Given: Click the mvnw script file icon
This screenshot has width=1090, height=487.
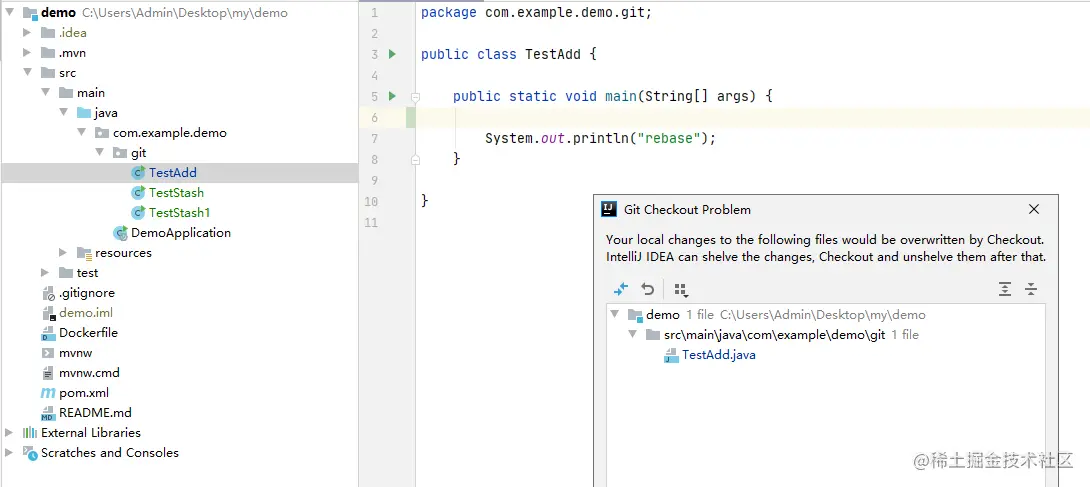Looking at the screenshot, I should click(x=48, y=353).
